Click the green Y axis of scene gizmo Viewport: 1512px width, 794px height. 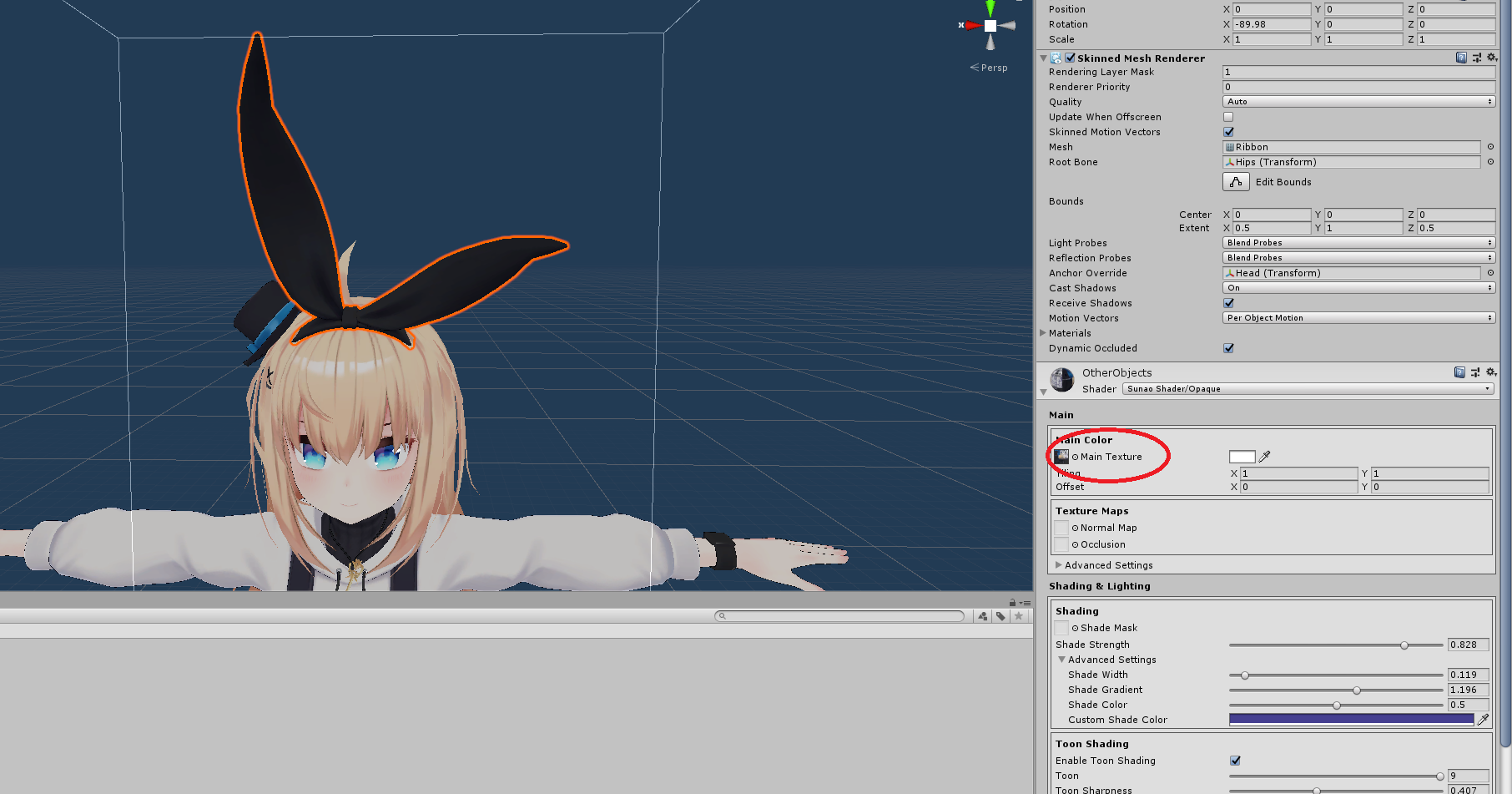(990, 8)
